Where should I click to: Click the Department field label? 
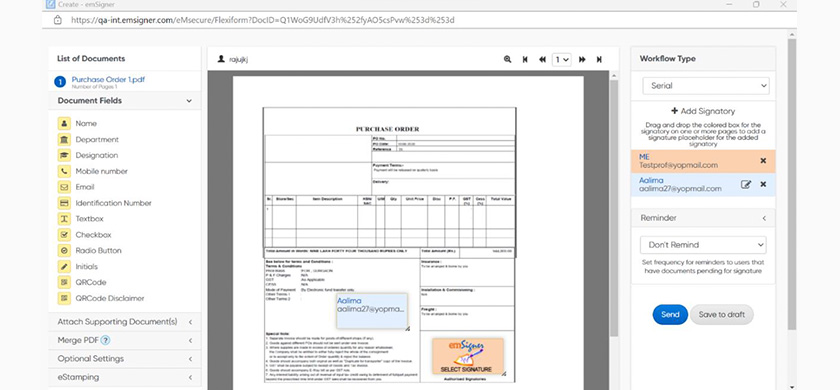97,140
